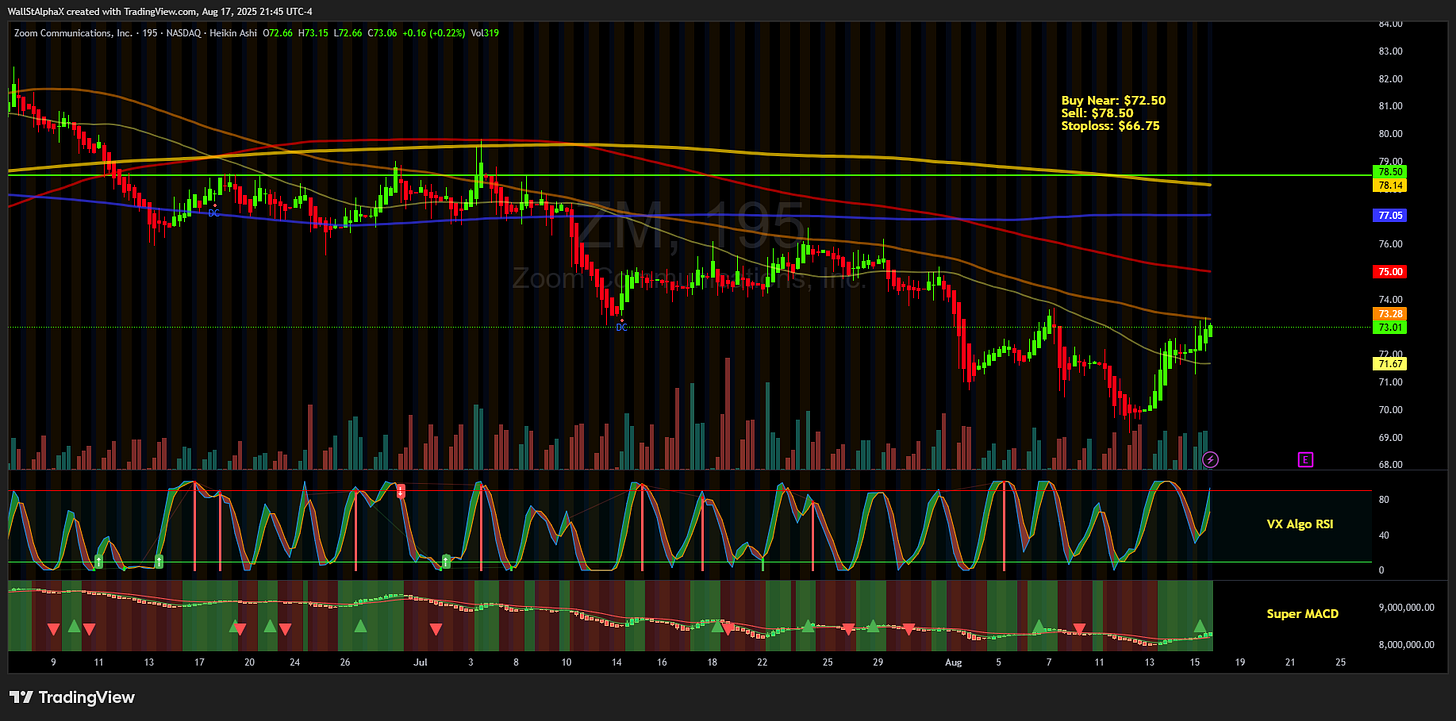Toggle visibility of the VX Algo RSI indicator

1299,523
